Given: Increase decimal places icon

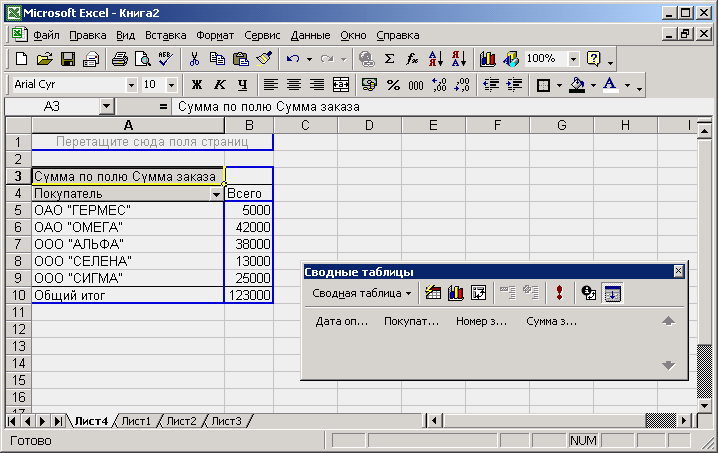Looking at the screenshot, I should point(439,85).
